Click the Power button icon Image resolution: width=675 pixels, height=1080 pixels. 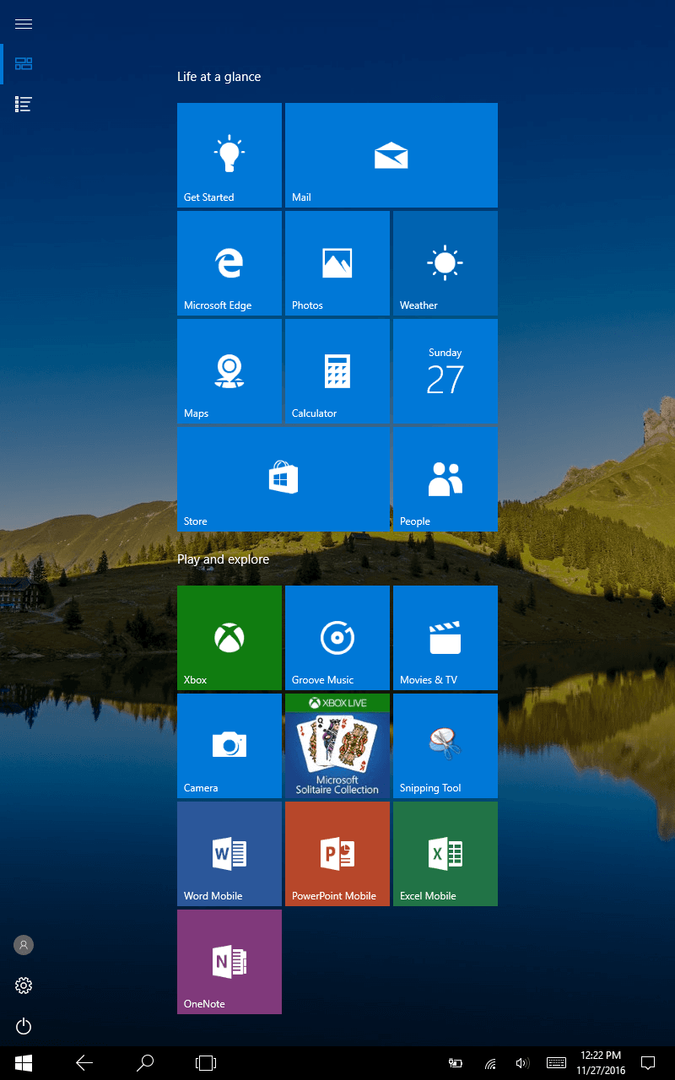pyautogui.click(x=23, y=1026)
